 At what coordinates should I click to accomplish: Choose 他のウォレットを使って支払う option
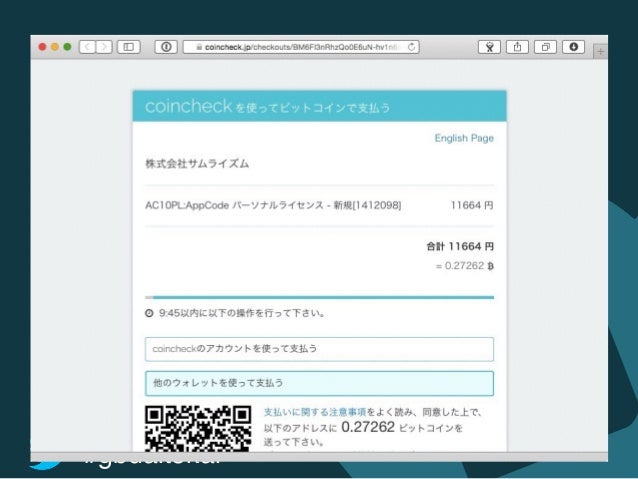click(319, 383)
